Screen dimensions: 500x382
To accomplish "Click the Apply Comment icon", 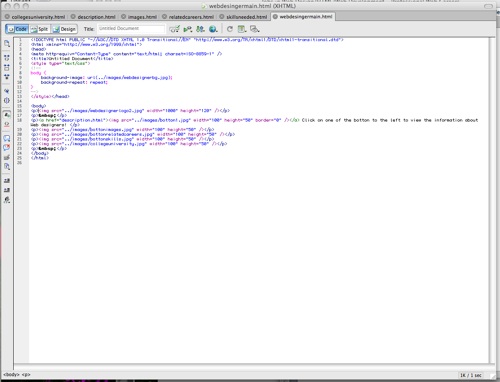I will click(x=7, y=138).
